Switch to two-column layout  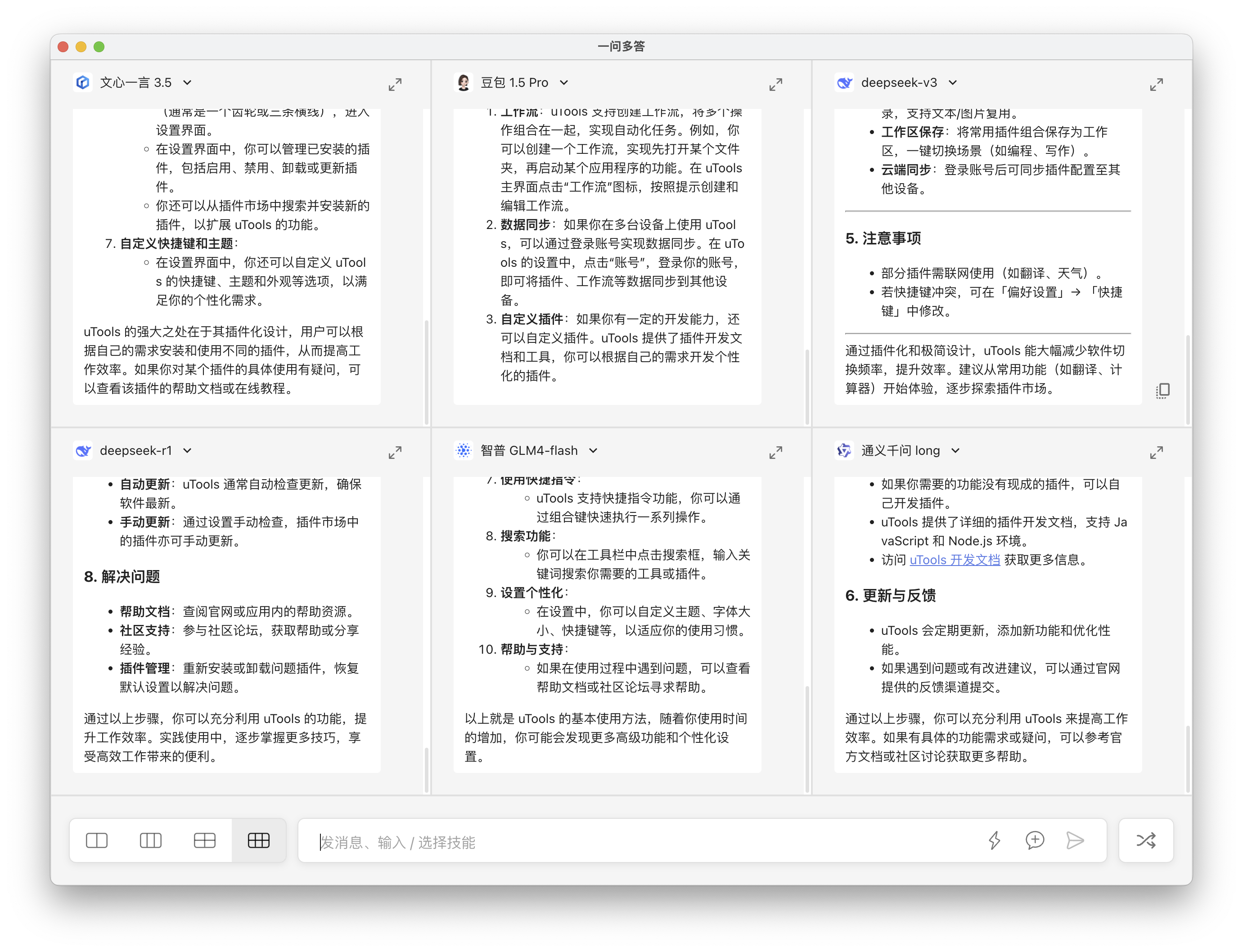97,840
